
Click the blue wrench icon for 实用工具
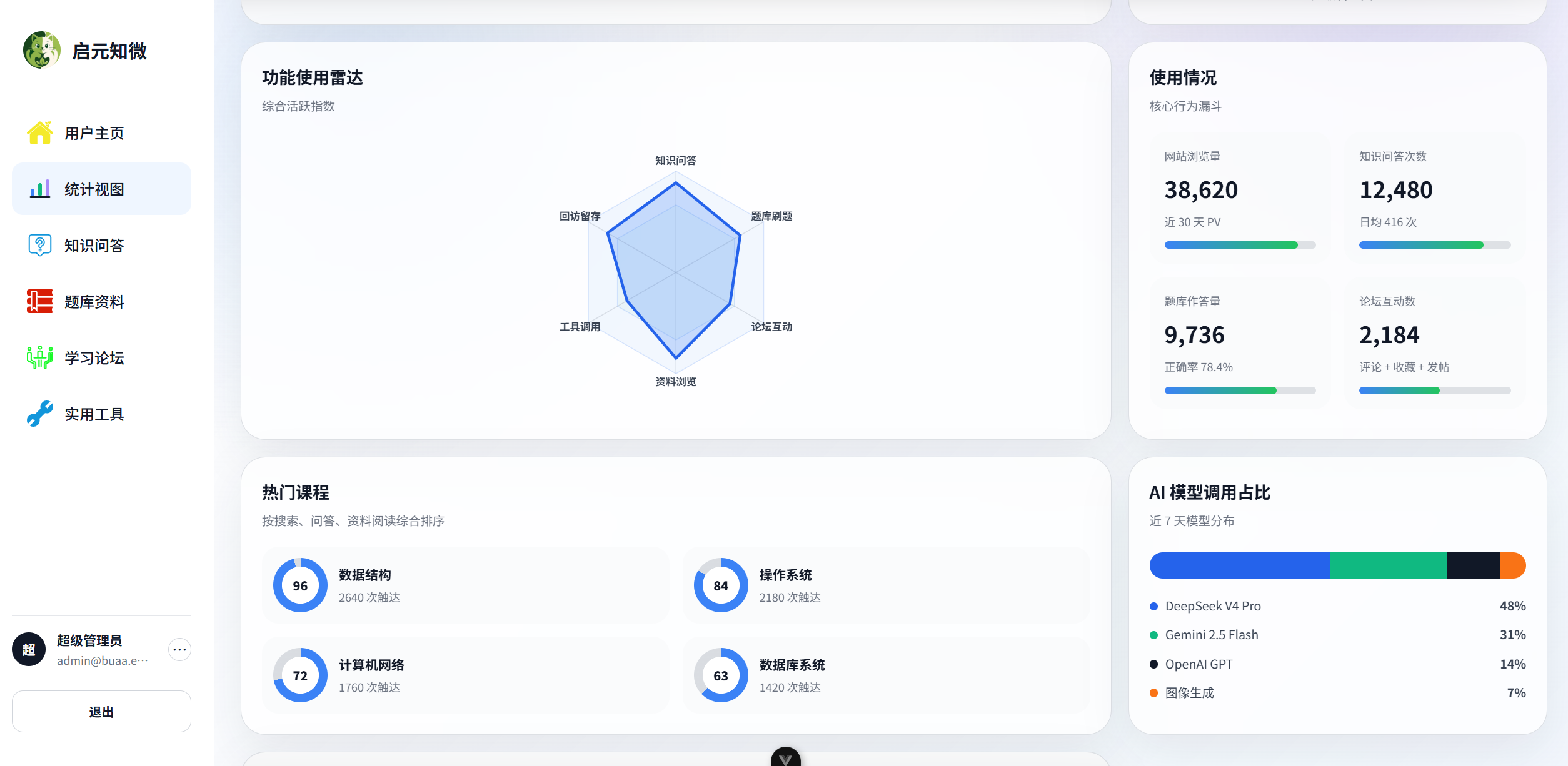(x=39, y=414)
